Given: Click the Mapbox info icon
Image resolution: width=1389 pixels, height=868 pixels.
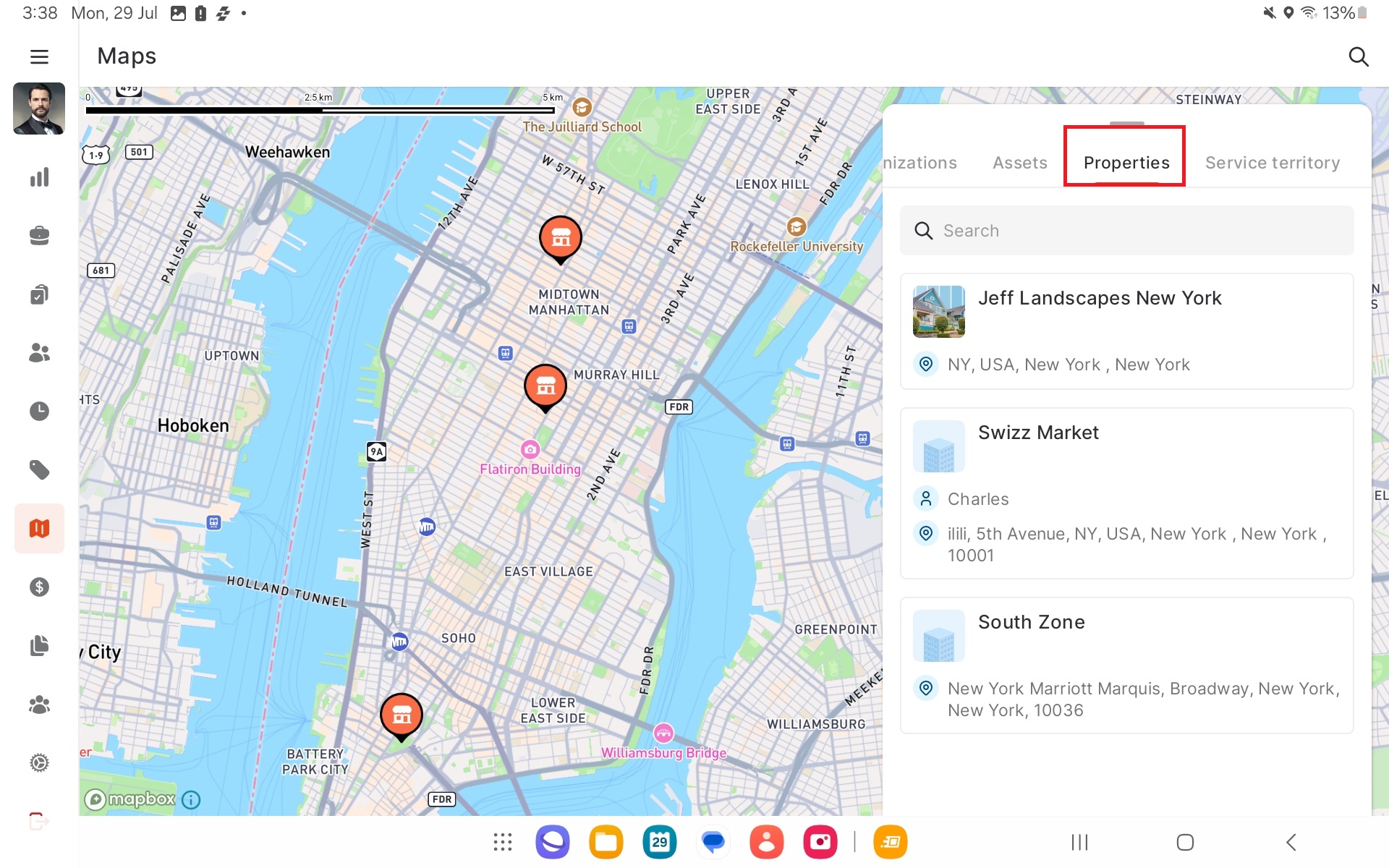Looking at the screenshot, I should (x=191, y=799).
